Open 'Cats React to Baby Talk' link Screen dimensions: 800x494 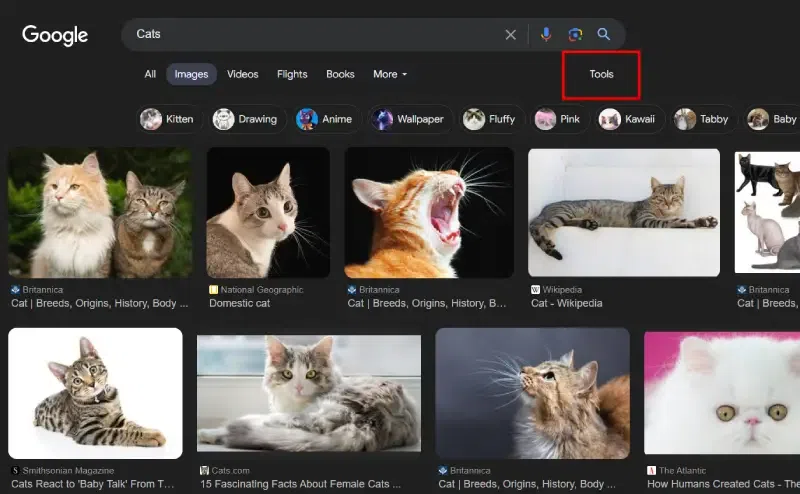pos(93,484)
